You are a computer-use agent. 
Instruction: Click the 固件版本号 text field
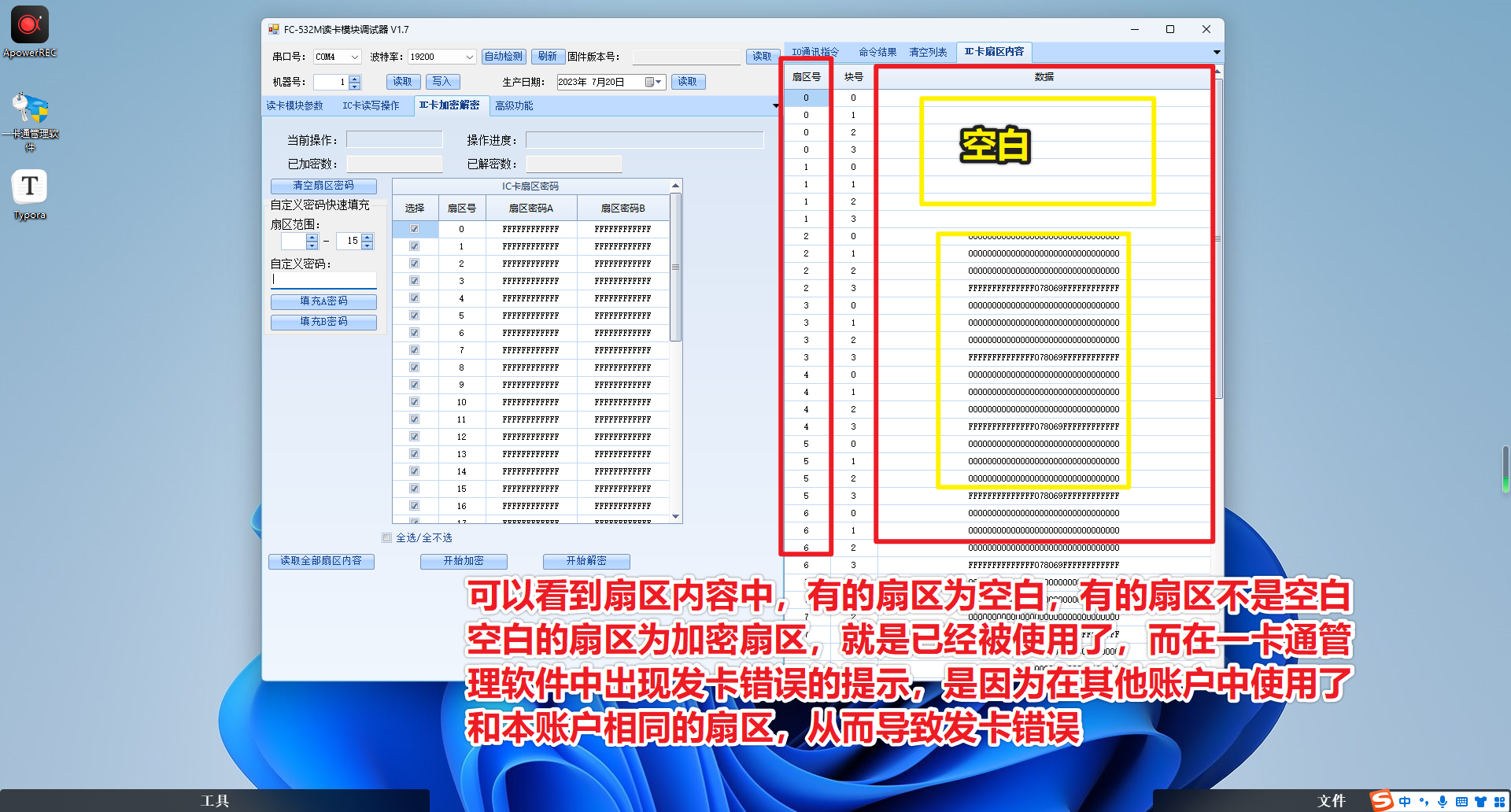tap(686, 57)
